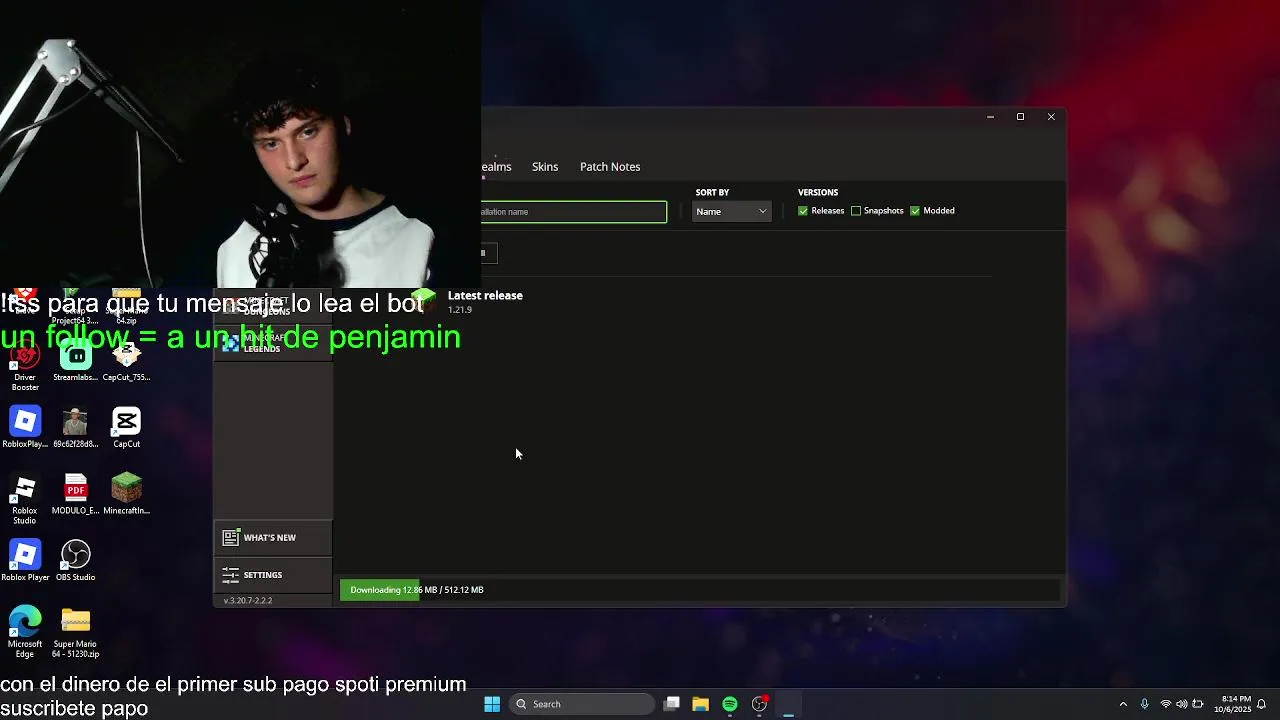Viewport: 1280px width, 720px height.
Task: Open the volume speaker icon in the tray
Action: click(x=1182, y=704)
